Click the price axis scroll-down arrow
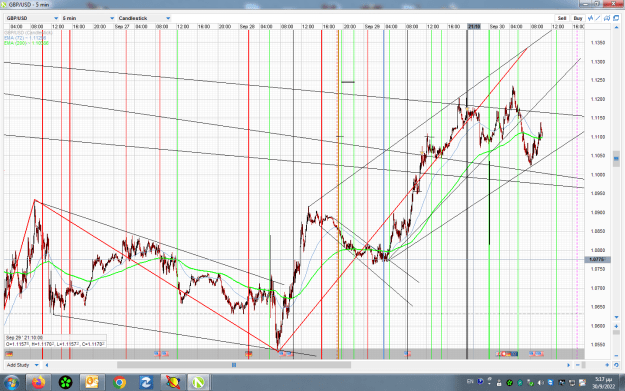625x391 pixels. pos(616,317)
